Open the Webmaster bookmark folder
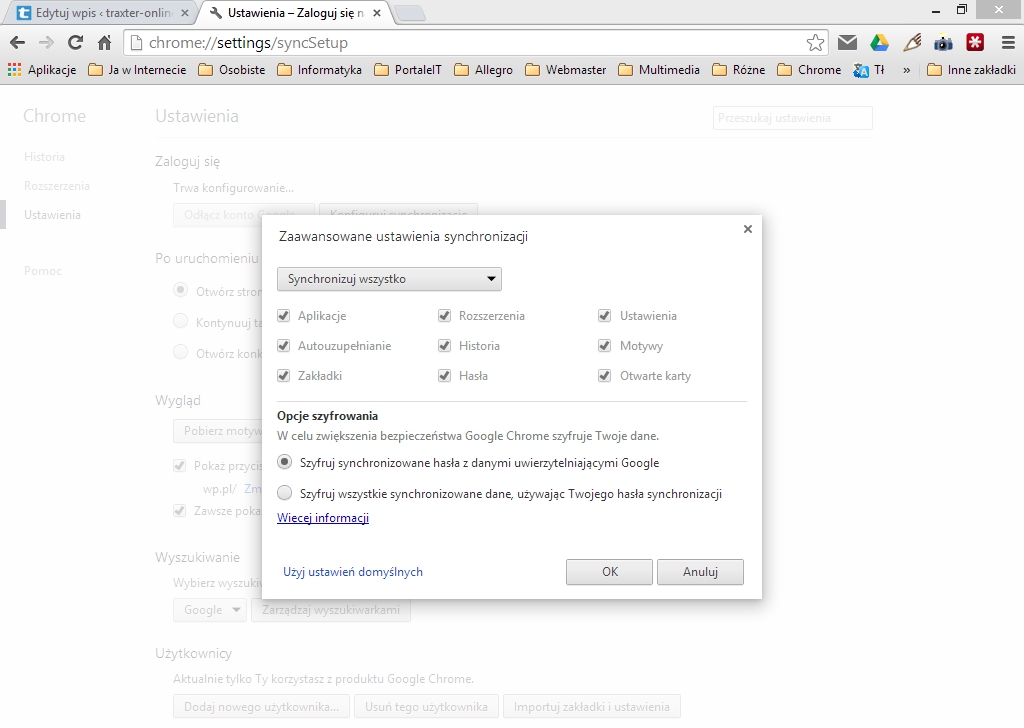The image size is (1024, 728). tap(566, 70)
